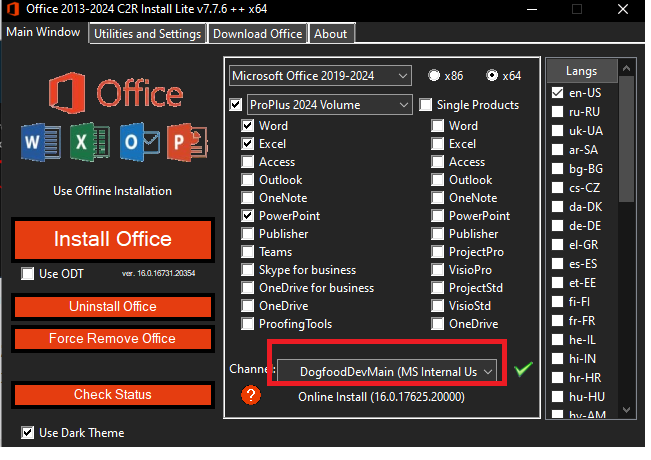This screenshot has height=460, width=651.
Task: Check ProjectStd under Single Products
Action: pos(438,287)
